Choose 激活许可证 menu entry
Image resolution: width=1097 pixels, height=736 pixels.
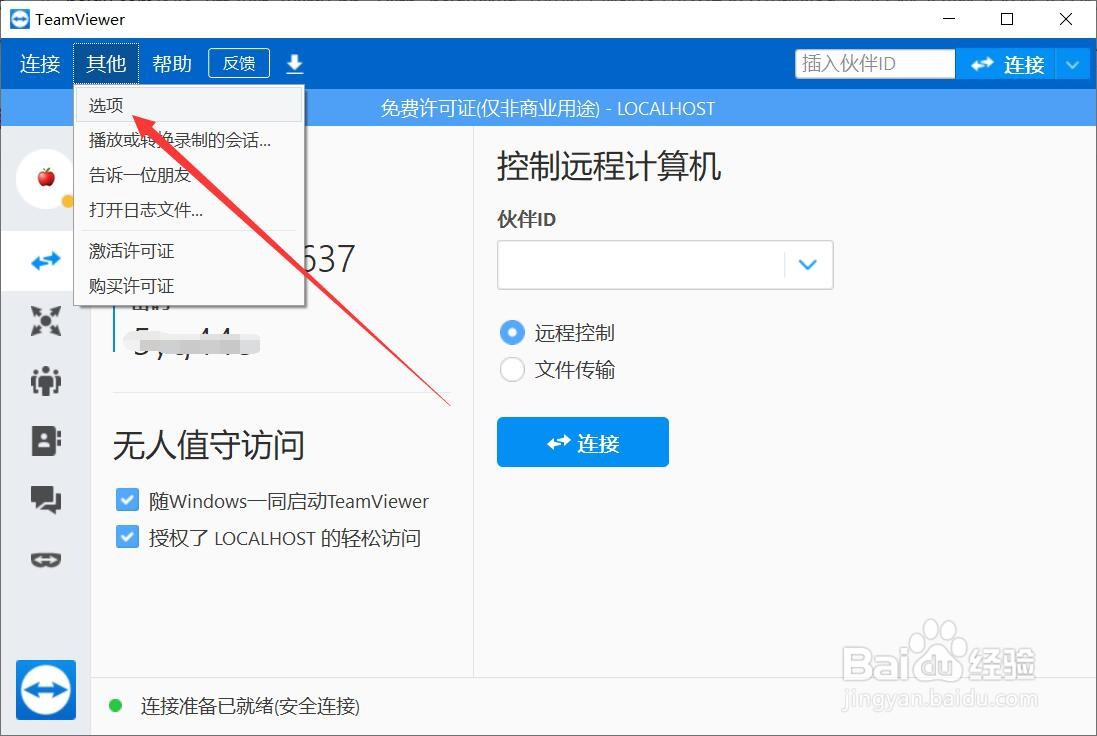[x=189, y=251]
